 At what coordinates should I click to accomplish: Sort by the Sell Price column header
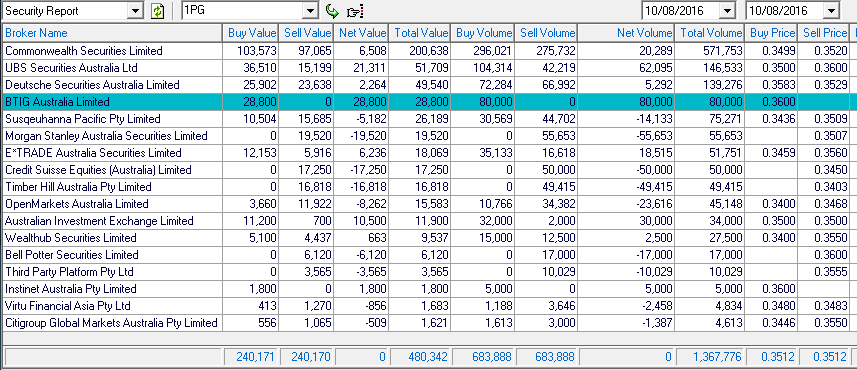pyautogui.click(x=824, y=33)
